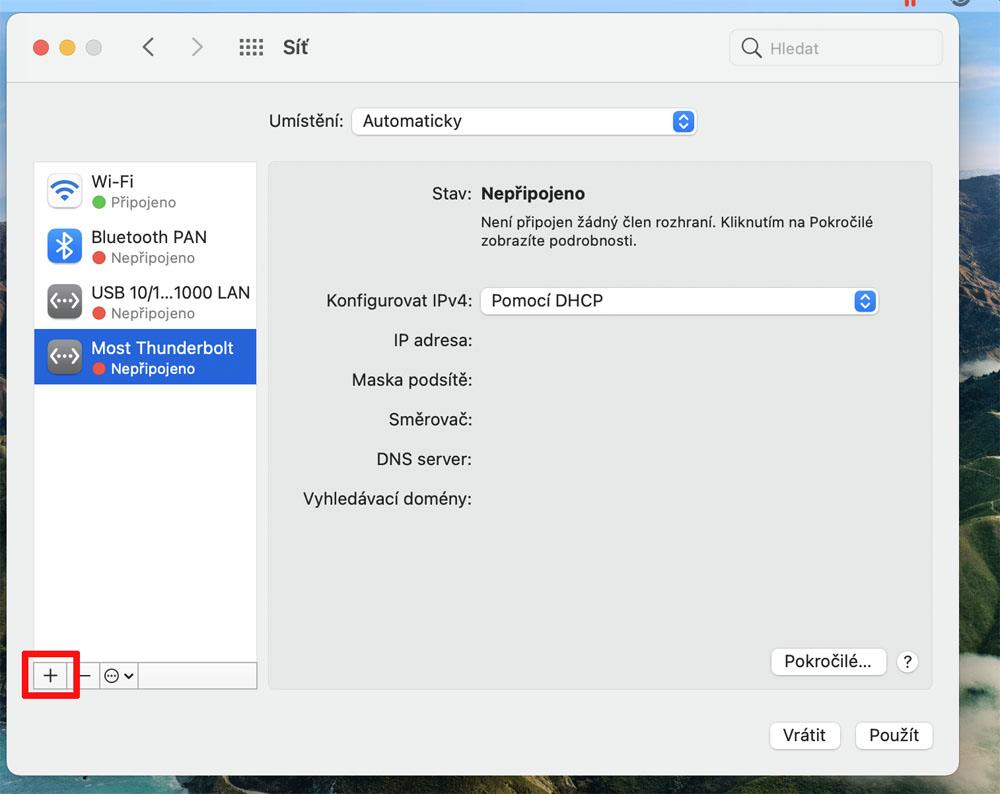Open the Umístění location dropdown

pyautogui.click(x=523, y=121)
